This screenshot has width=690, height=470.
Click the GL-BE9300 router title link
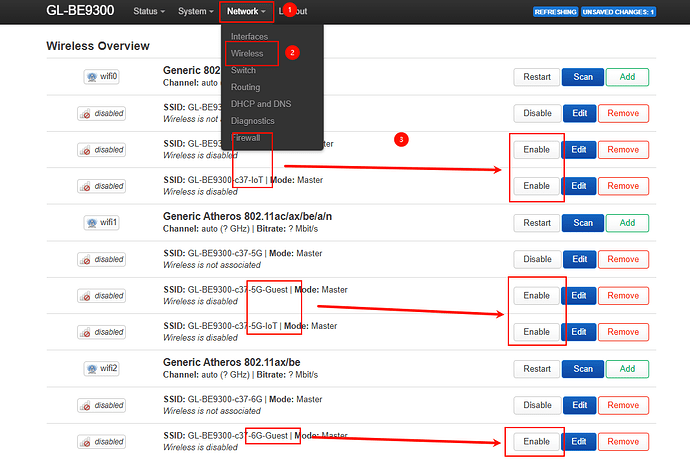click(82, 12)
